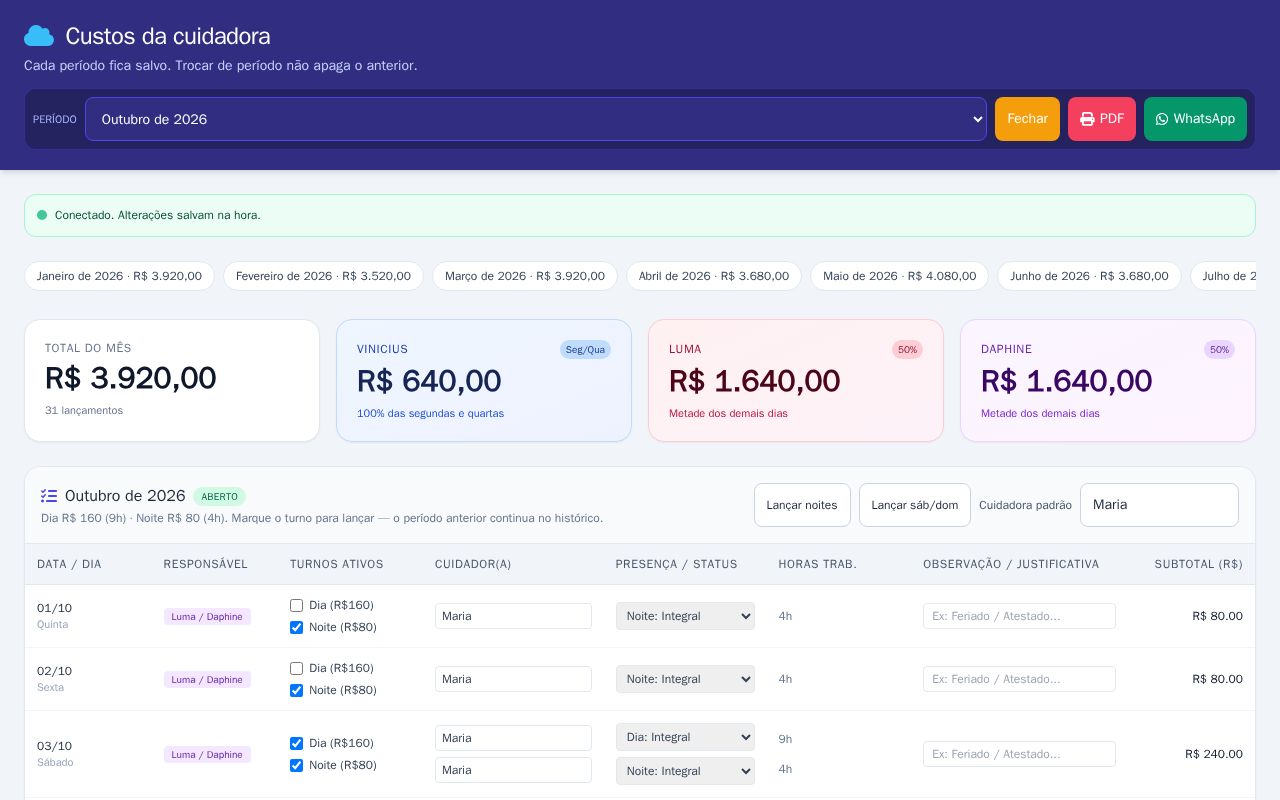Screen dimensions: 1280x800
Task: Open the Período dropdown showing Outubro de 2026
Action: [x=536, y=119]
